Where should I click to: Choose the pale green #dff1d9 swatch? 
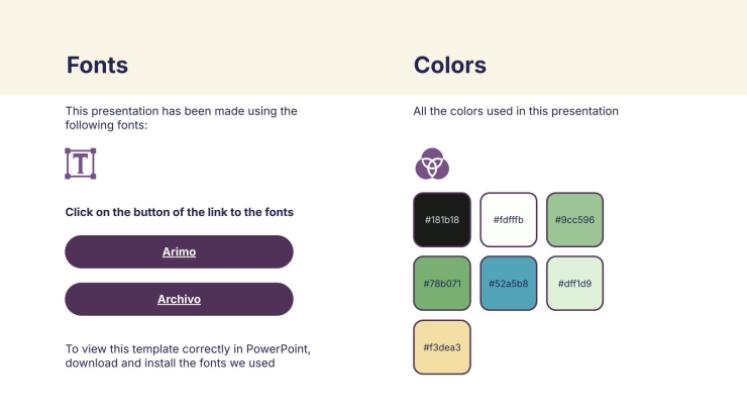coord(575,283)
